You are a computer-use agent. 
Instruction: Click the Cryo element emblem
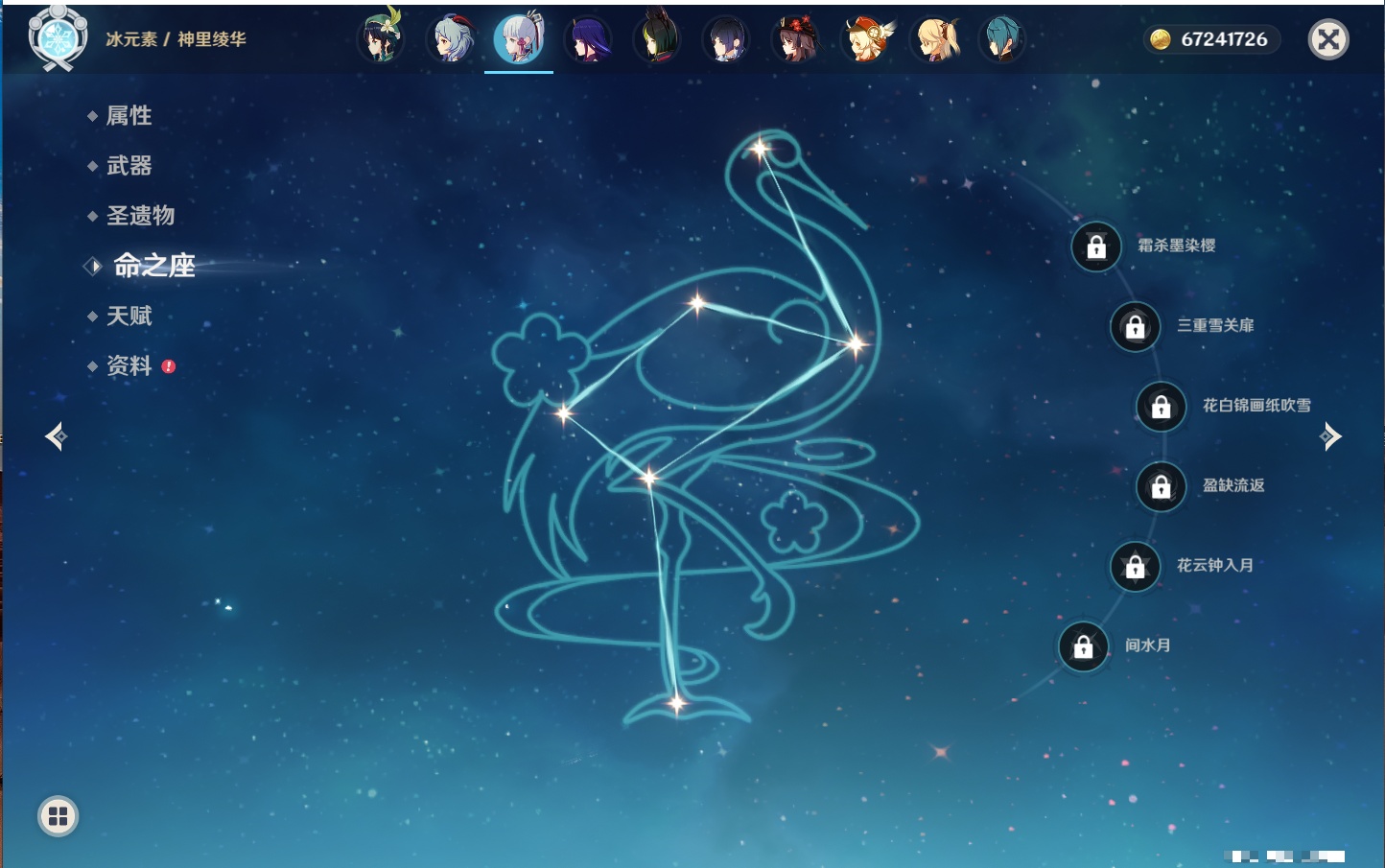58,38
